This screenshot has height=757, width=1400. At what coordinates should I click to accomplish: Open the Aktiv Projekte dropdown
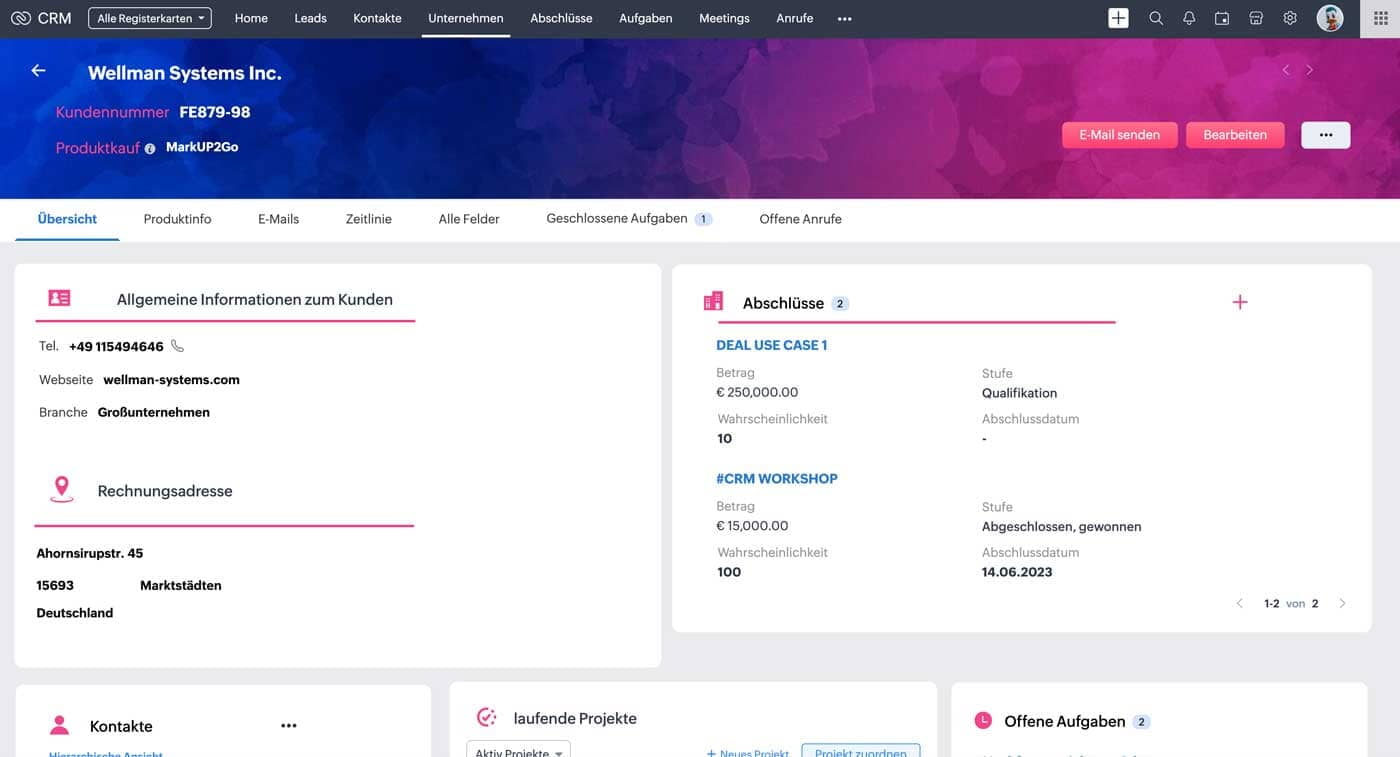click(519, 750)
